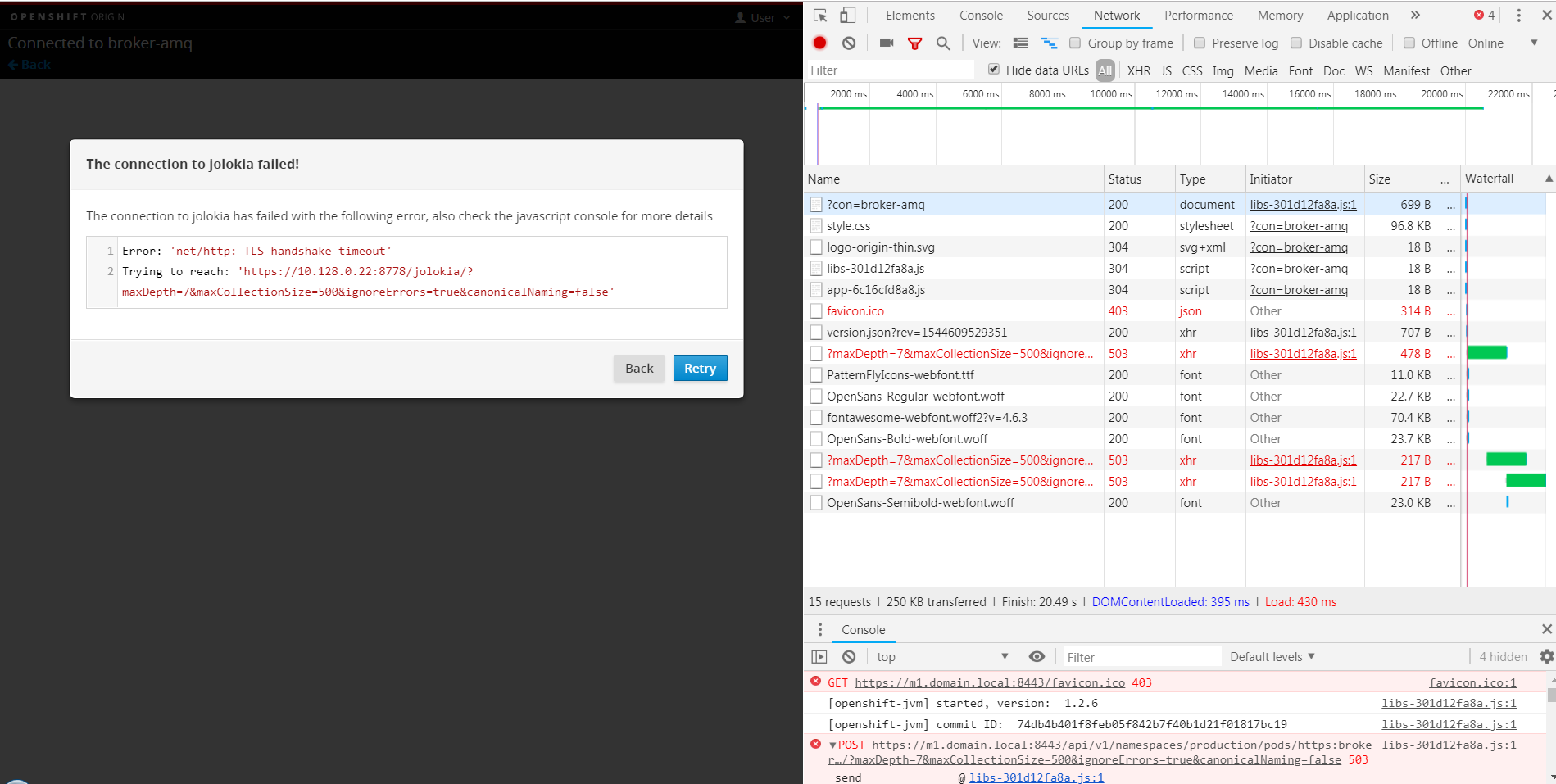
Task: Check Preserve log
Action: (x=1200, y=43)
